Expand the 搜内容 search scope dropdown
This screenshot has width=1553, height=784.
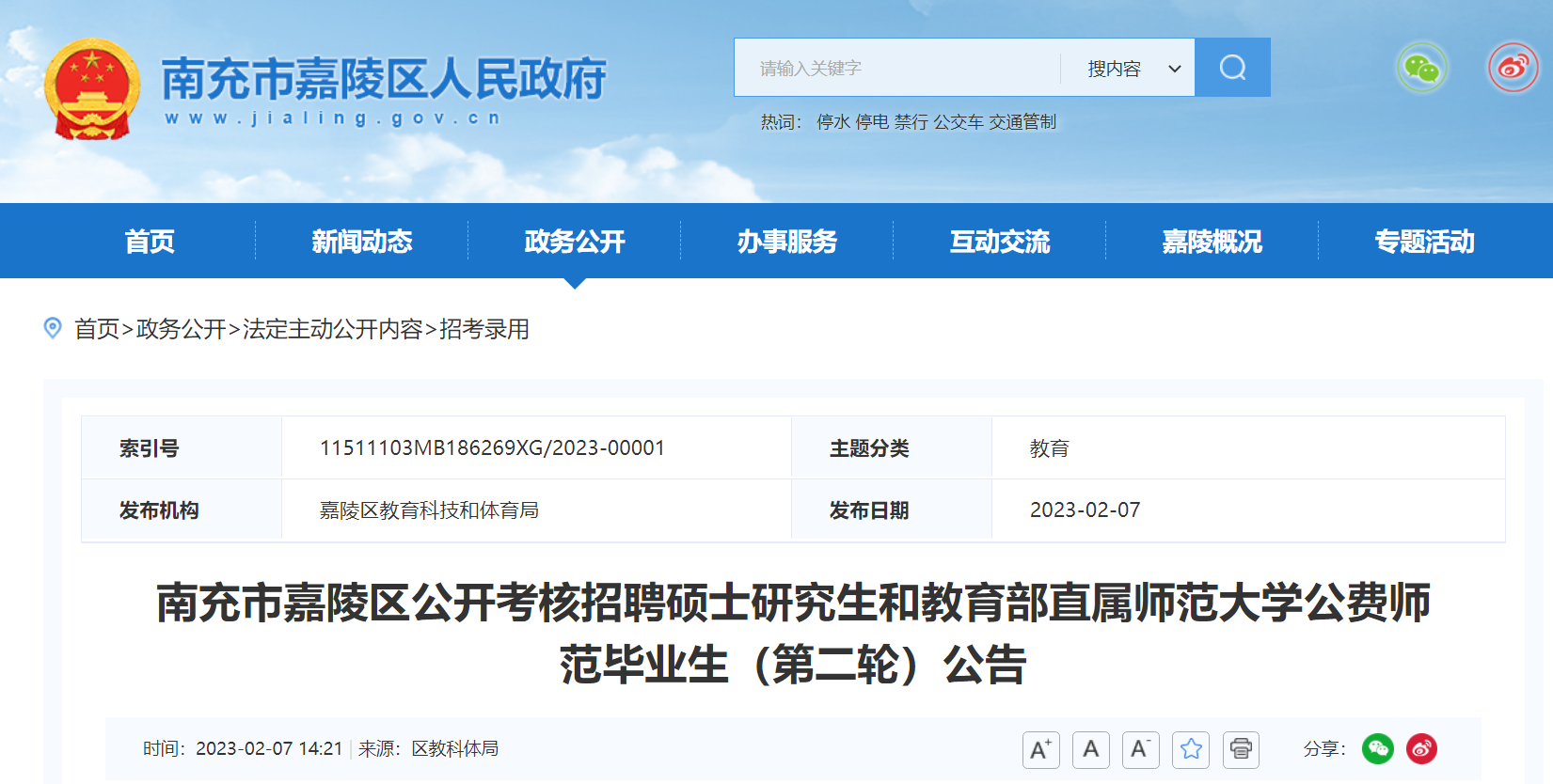[1133, 69]
